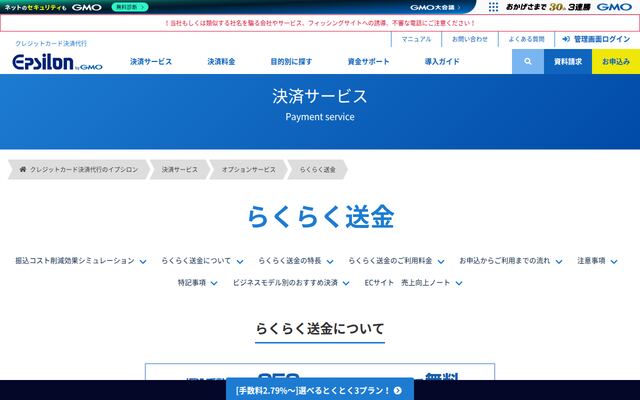Jump to 注意事項 section
Viewport: 640px width, 400px height.
597,261
